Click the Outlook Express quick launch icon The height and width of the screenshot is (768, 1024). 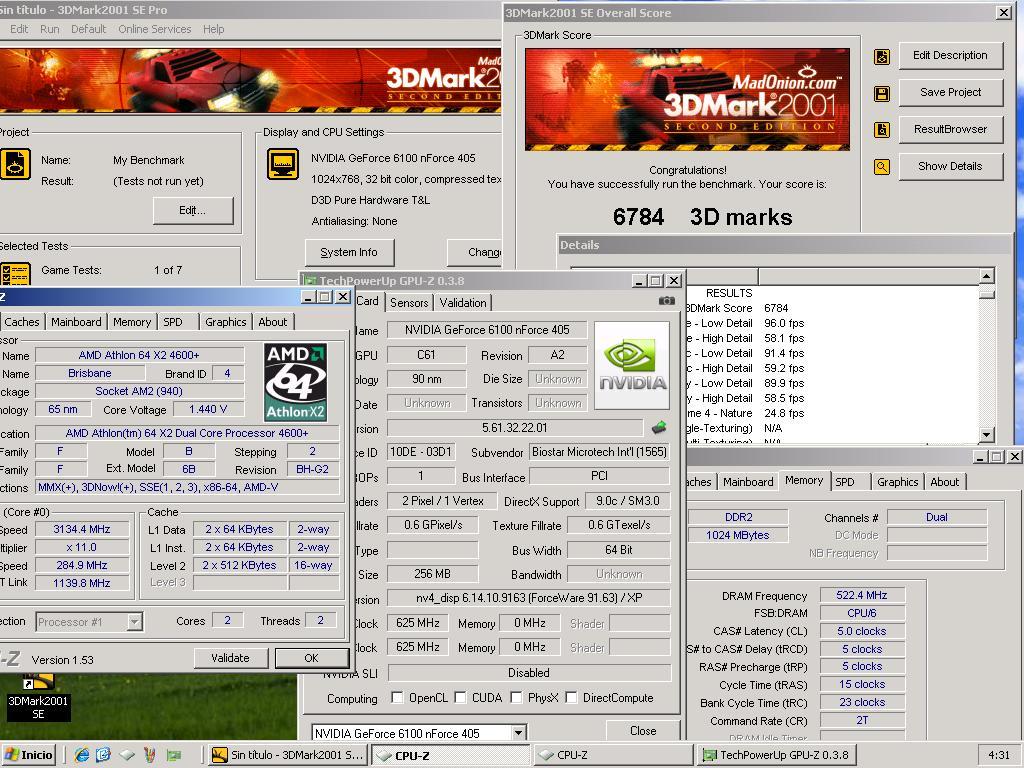[x=103, y=755]
